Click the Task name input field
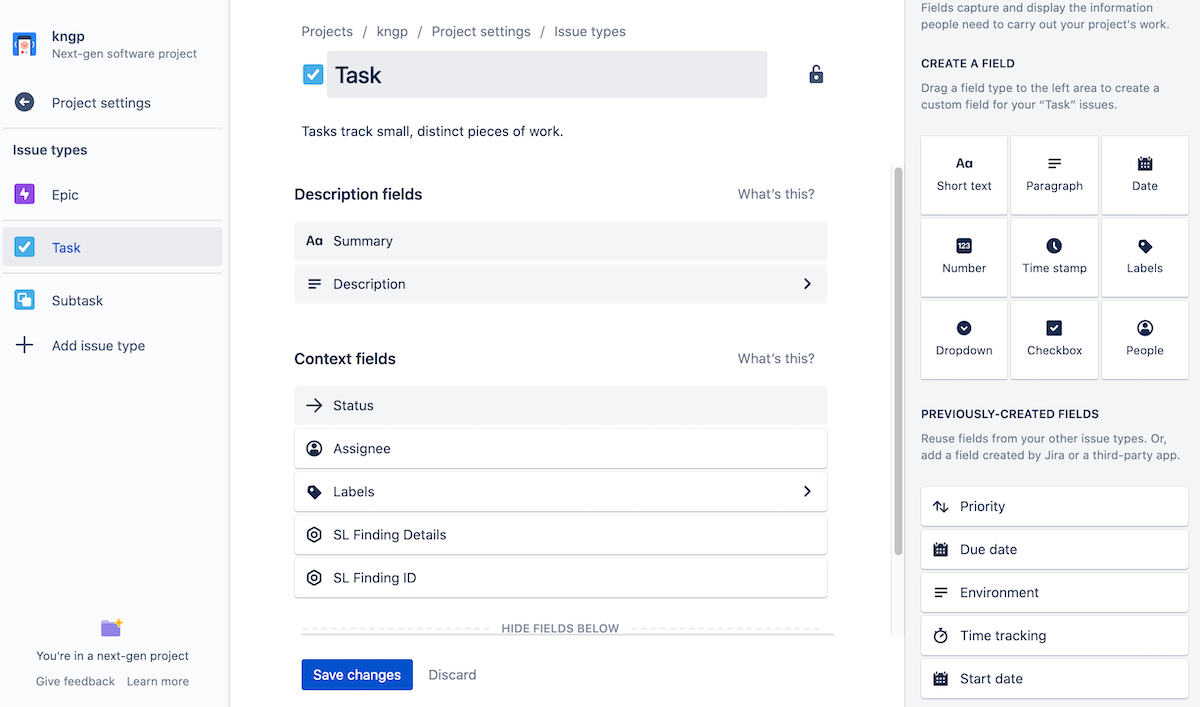The height and width of the screenshot is (707, 1200). pos(547,75)
